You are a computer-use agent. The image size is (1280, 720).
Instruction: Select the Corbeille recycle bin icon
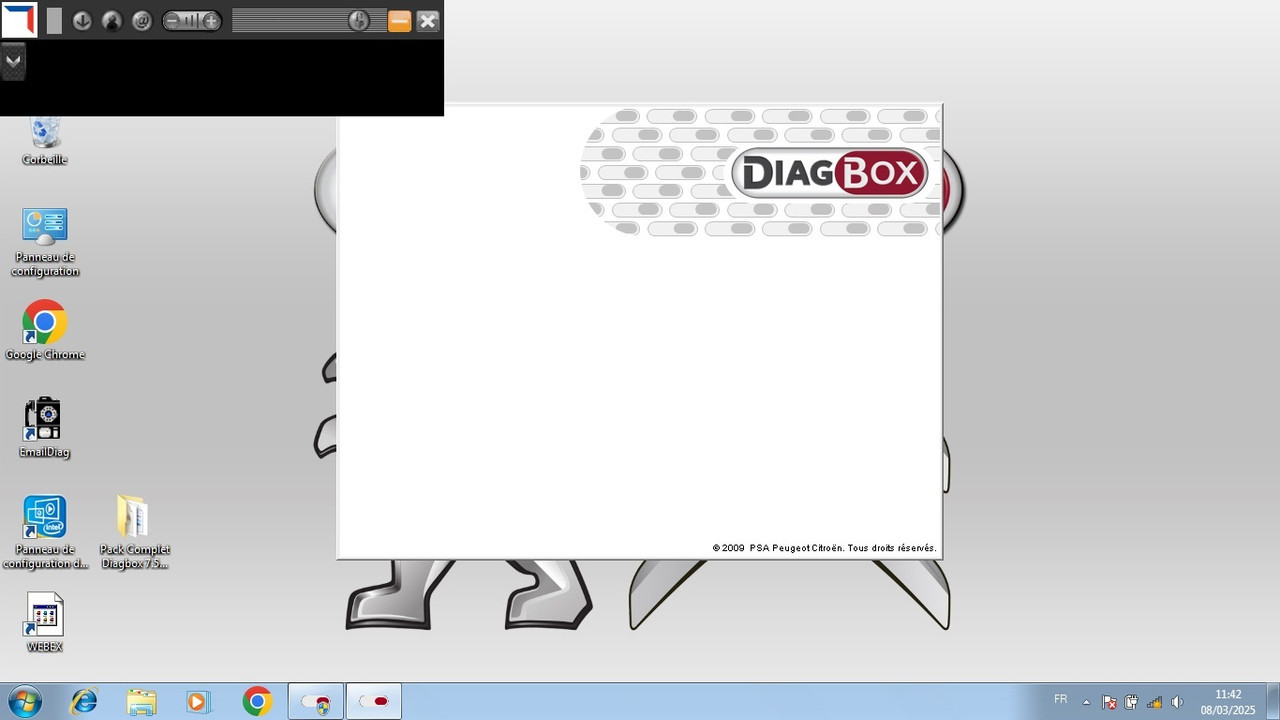pyautogui.click(x=45, y=140)
